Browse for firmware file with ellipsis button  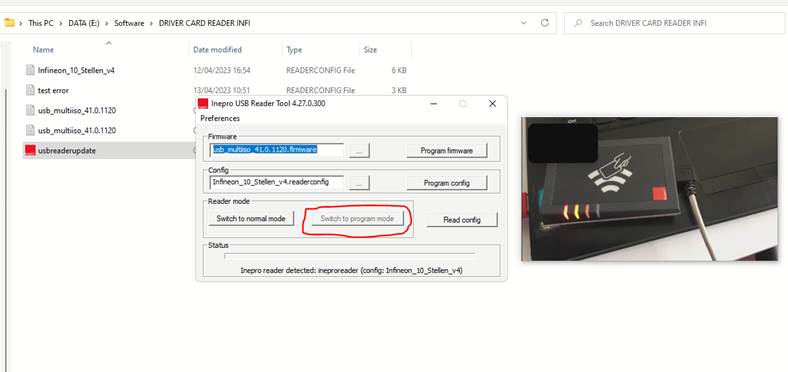[x=359, y=150]
